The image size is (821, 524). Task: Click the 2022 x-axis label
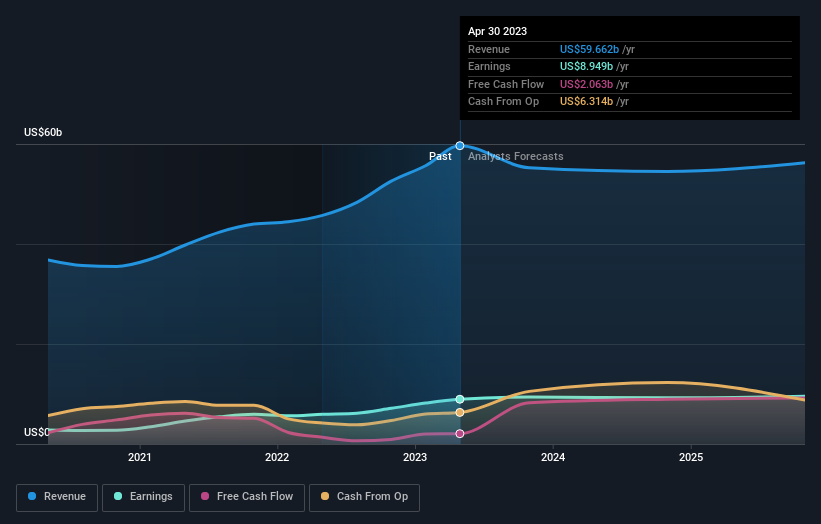(x=277, y=458)
